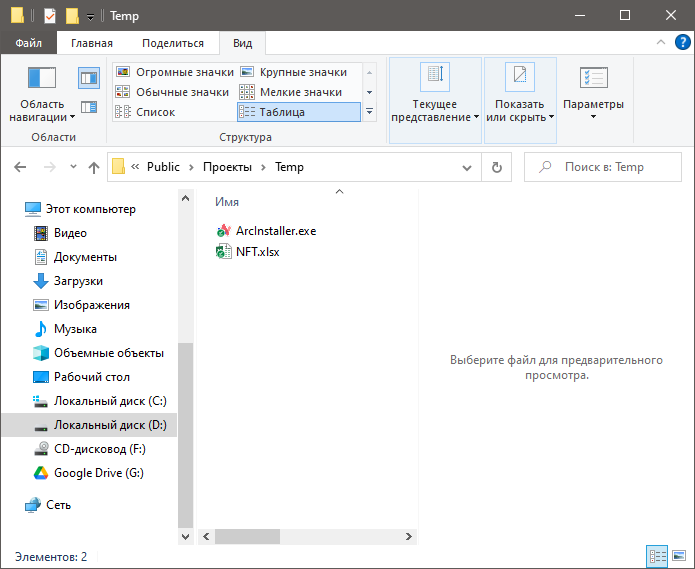The image size is (695, 569).
Task: Go up one folder level
Action: tap(94, 167)
